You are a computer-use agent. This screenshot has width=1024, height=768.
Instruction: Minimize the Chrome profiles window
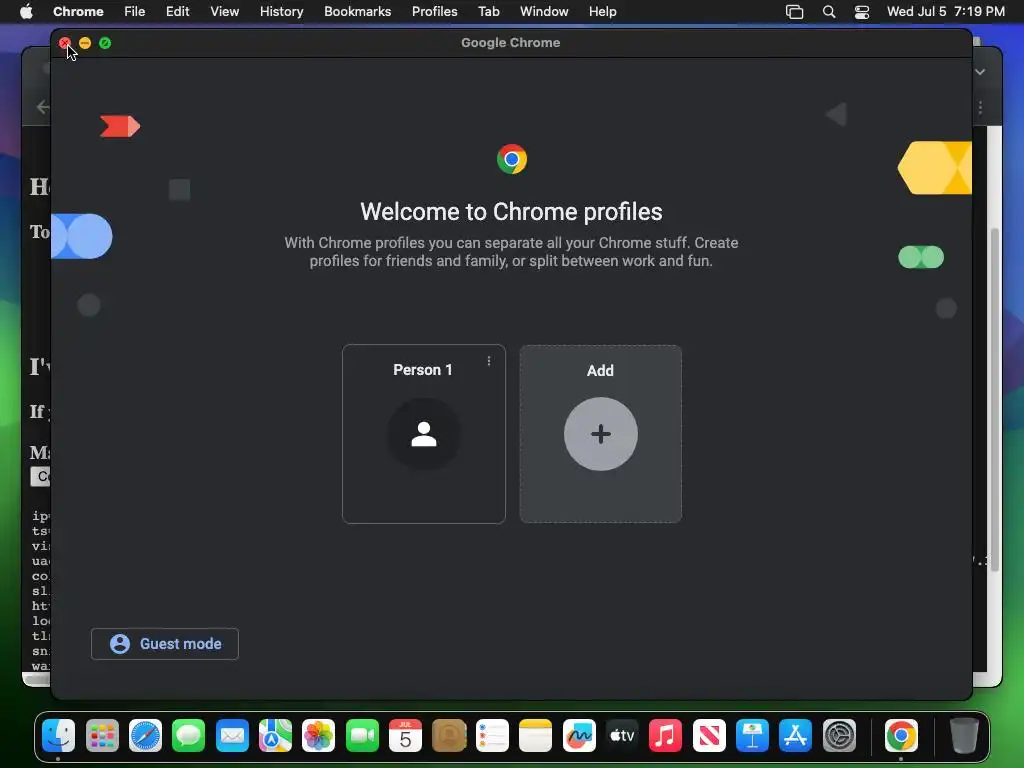click(85, 43)
